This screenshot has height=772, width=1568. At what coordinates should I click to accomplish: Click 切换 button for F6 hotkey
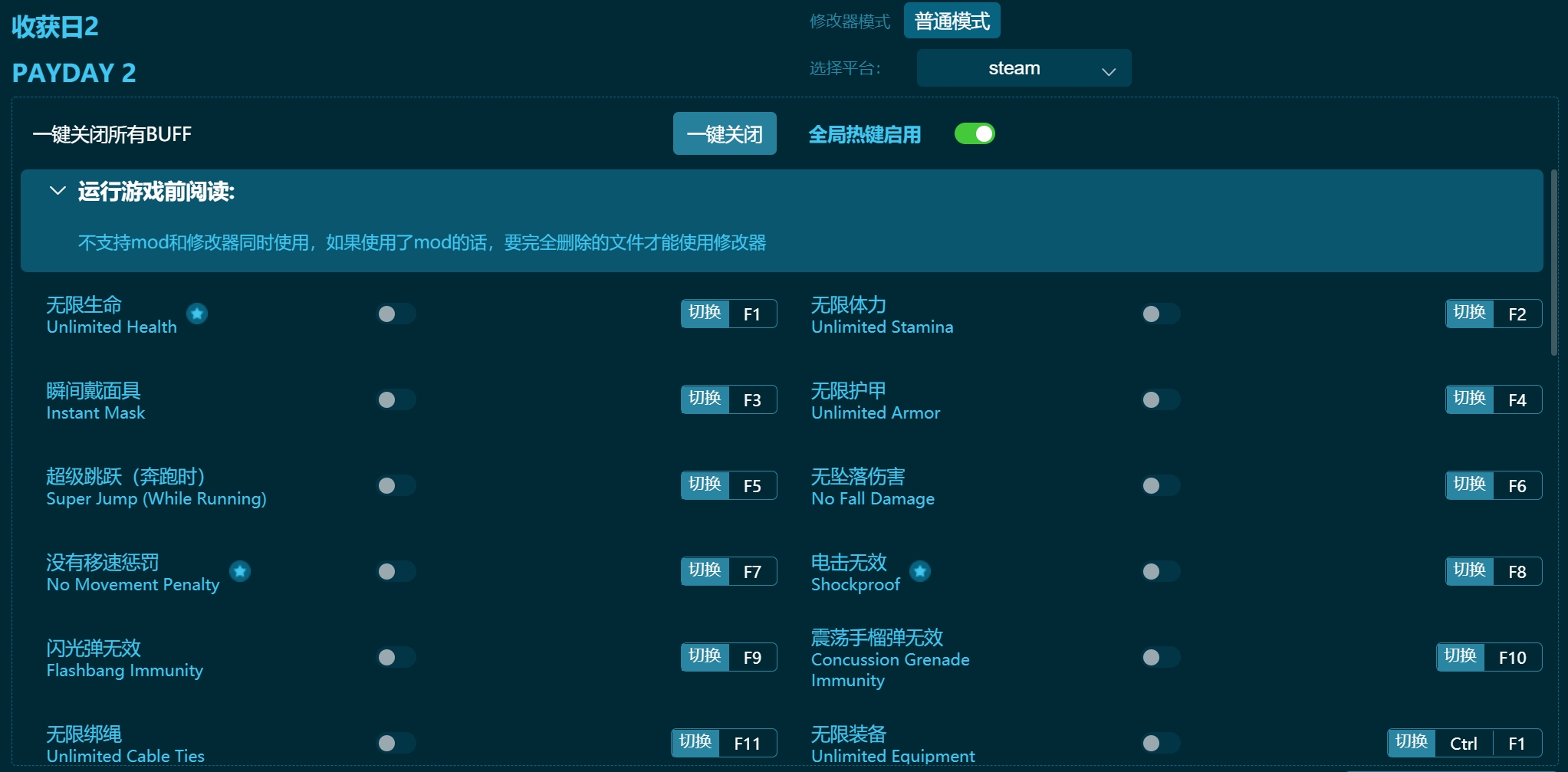(1470, 485)
